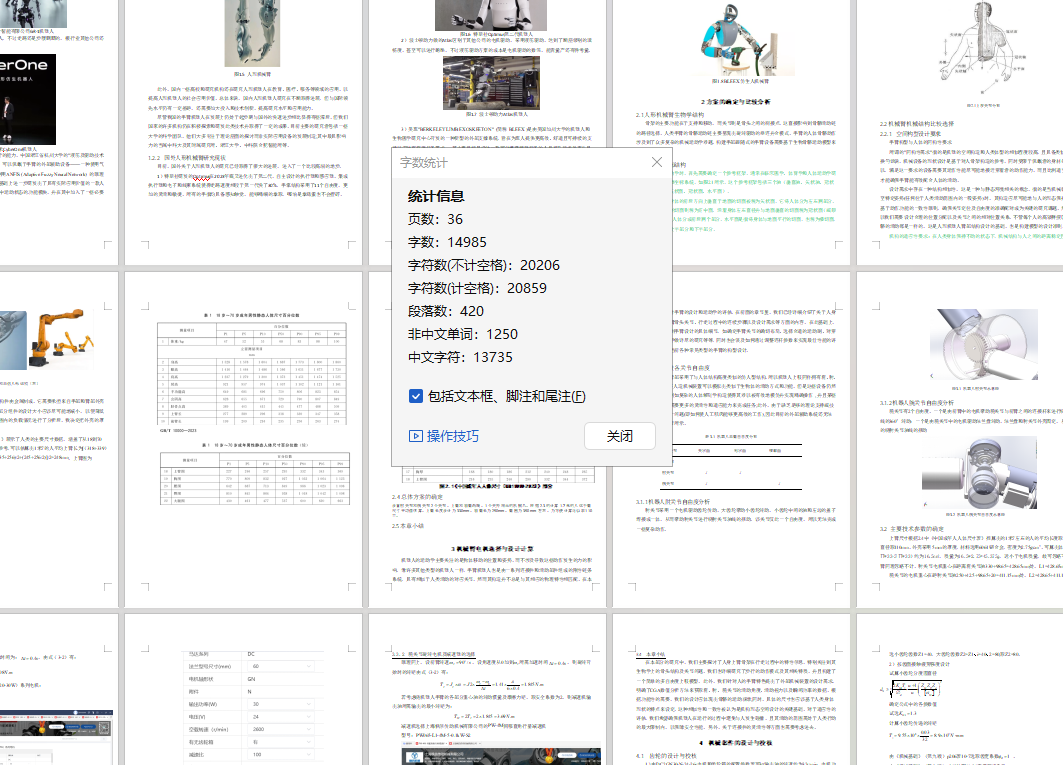The width and height of the screenshot is (1063, 765).
Task: Select the 页数: 36 statistic line
Action: (x=435, y=219)
